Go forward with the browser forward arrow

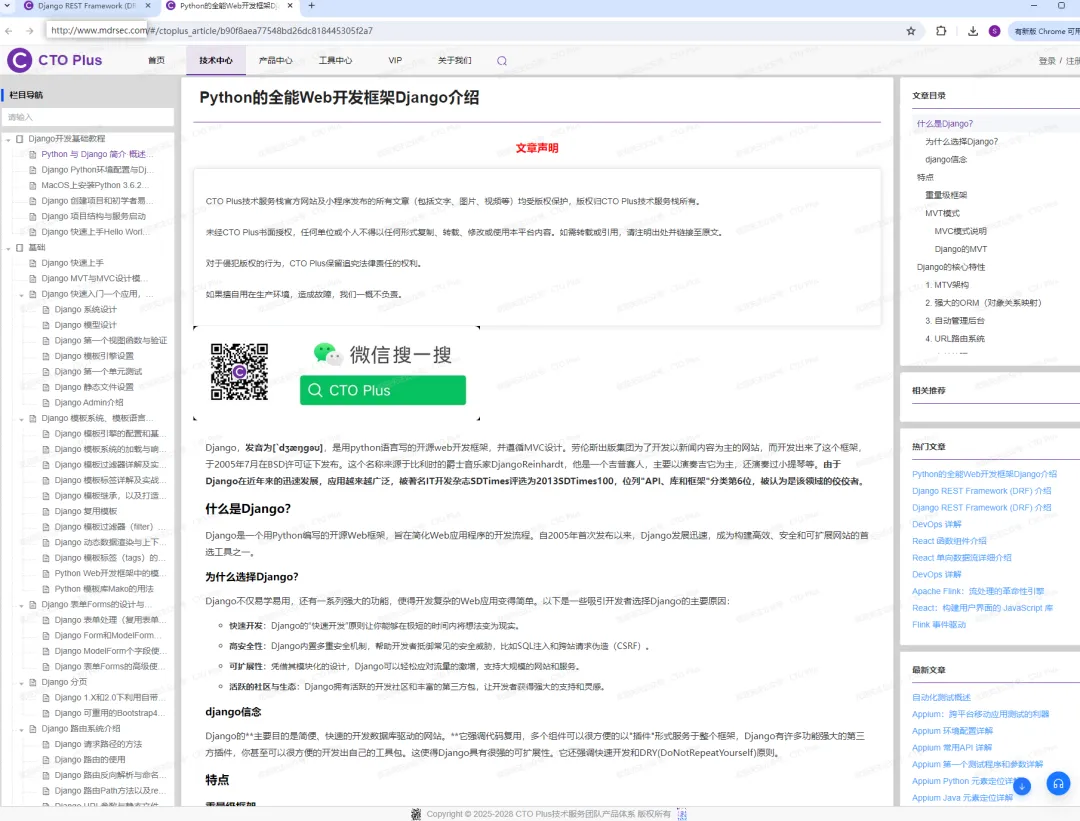point(29,31)
